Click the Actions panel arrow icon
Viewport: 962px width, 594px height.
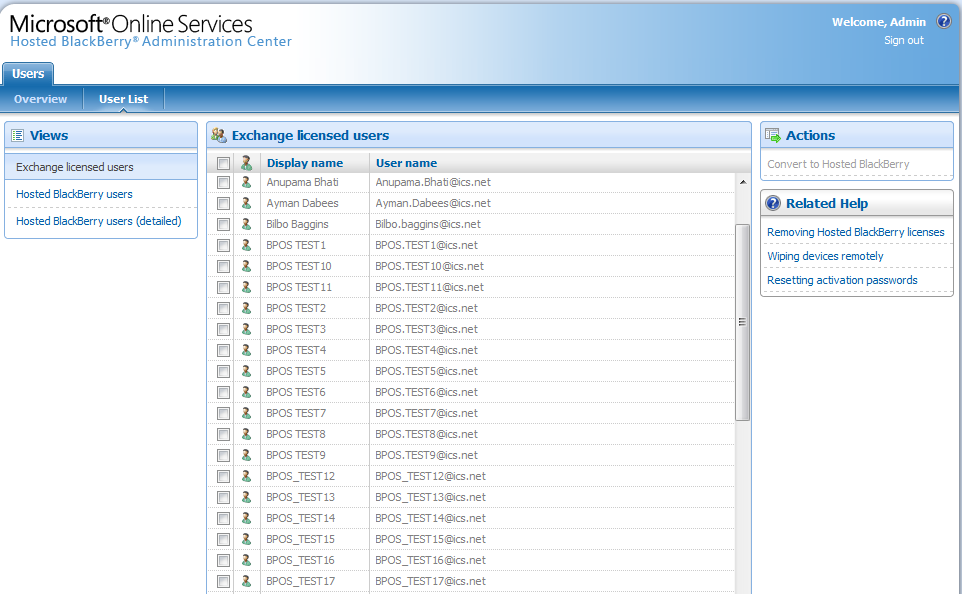tap(773, 135)
